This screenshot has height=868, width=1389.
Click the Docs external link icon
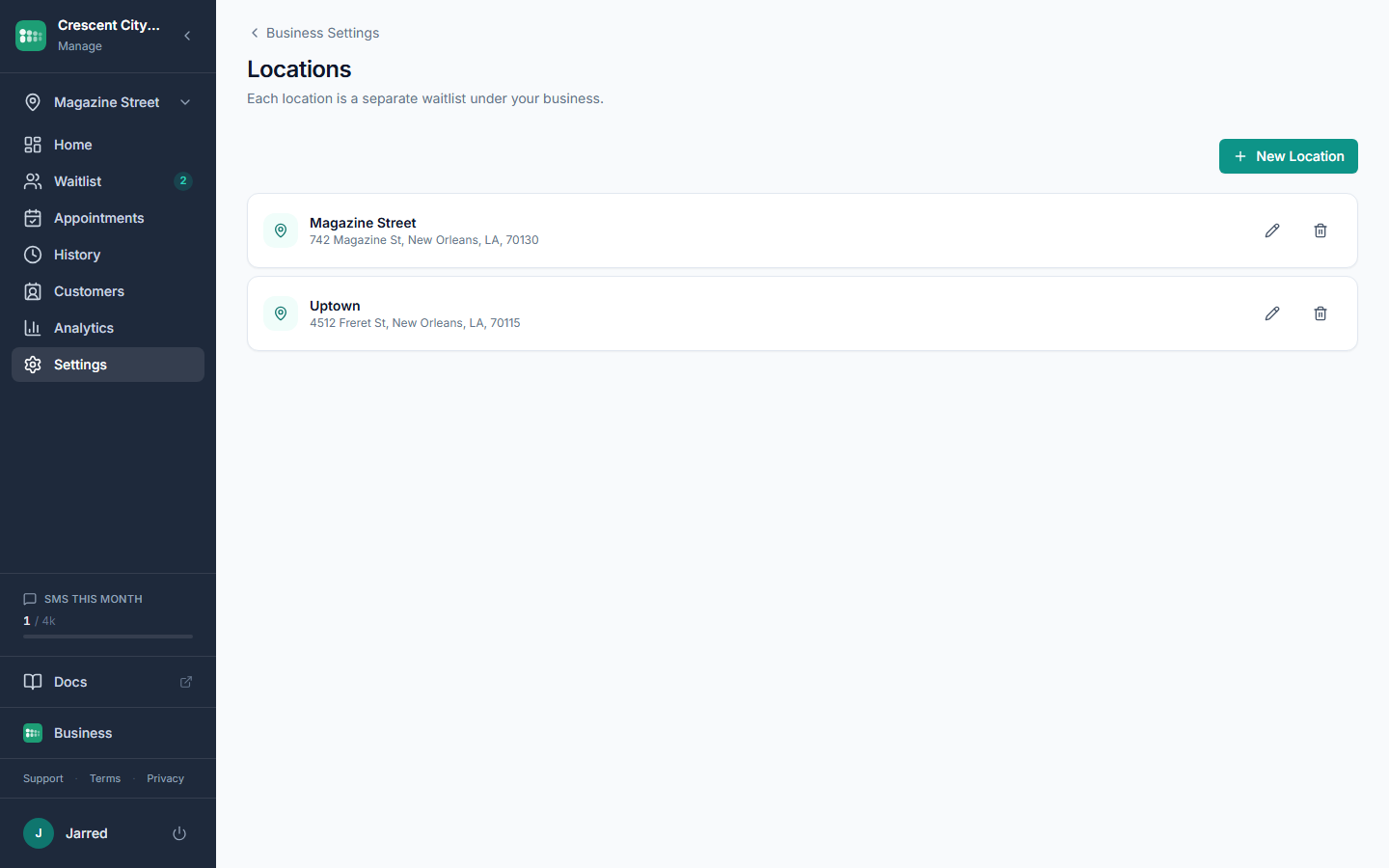[186, 682]
